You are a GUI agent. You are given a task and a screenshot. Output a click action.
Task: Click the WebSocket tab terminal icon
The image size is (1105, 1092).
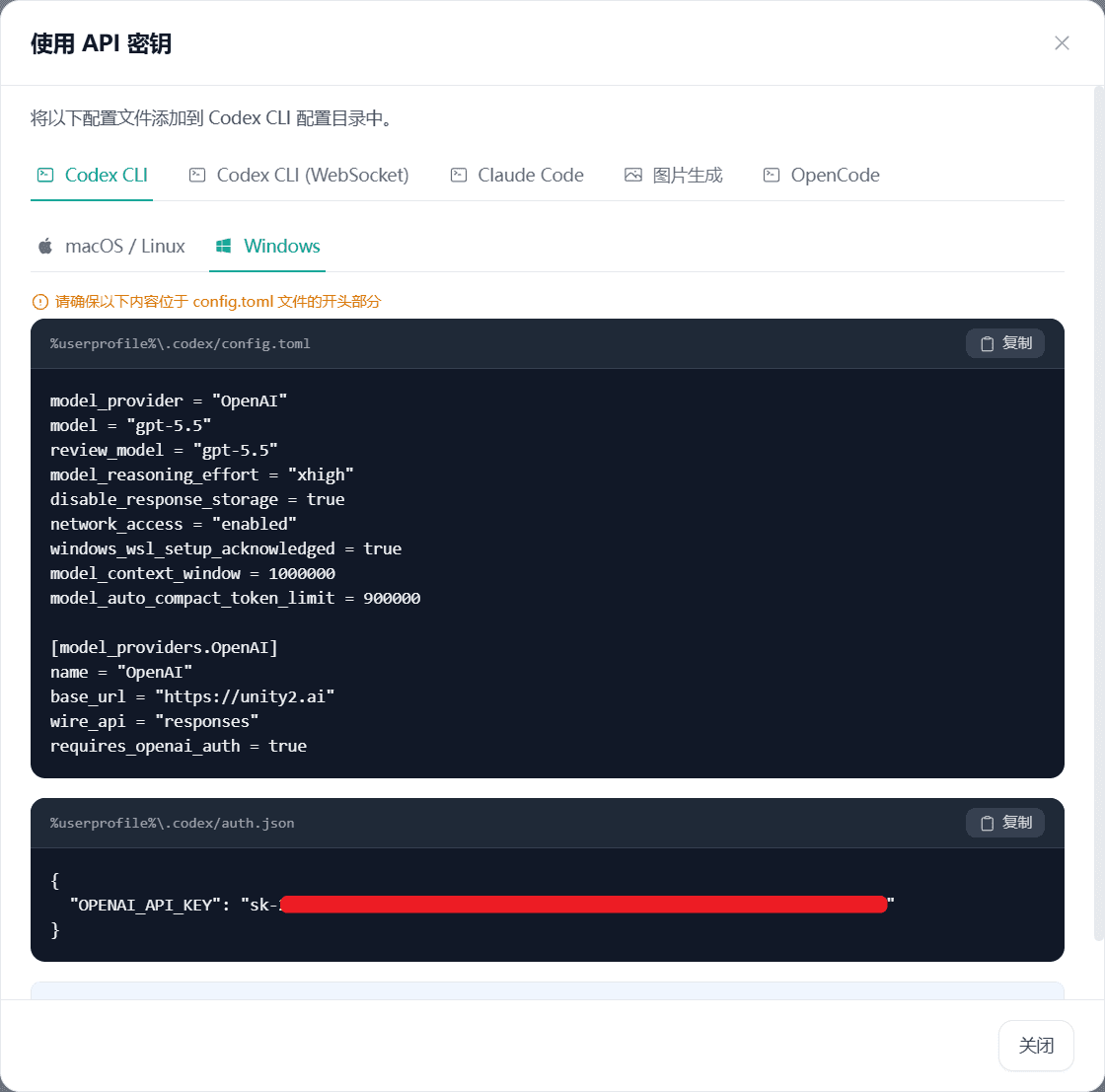197,175
